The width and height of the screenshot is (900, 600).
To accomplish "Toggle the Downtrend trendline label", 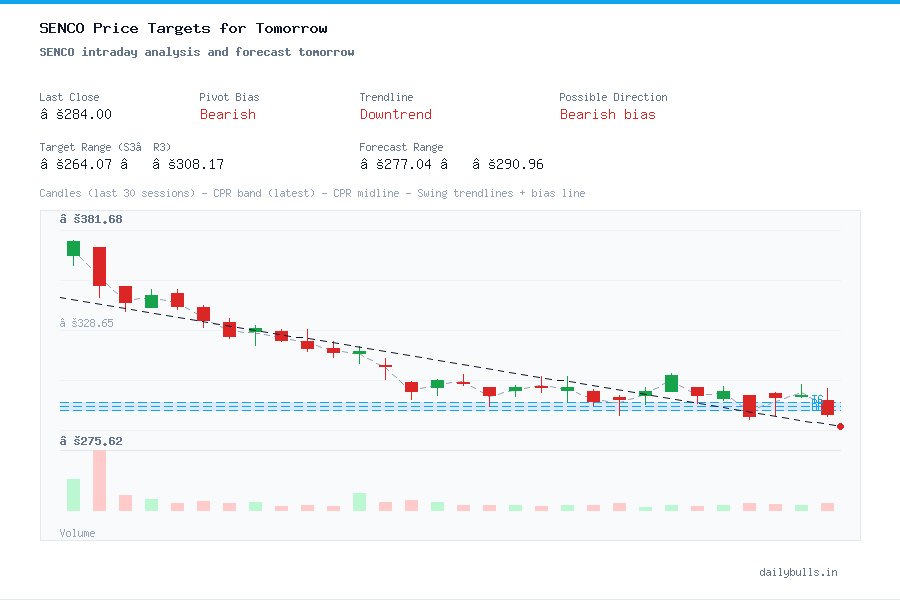I will point(396,115).
